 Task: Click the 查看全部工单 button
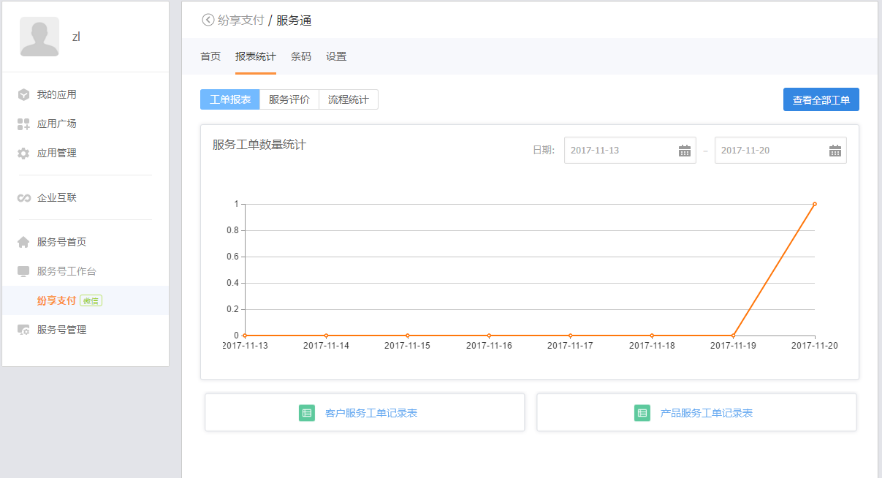click(x=820, y=100)
